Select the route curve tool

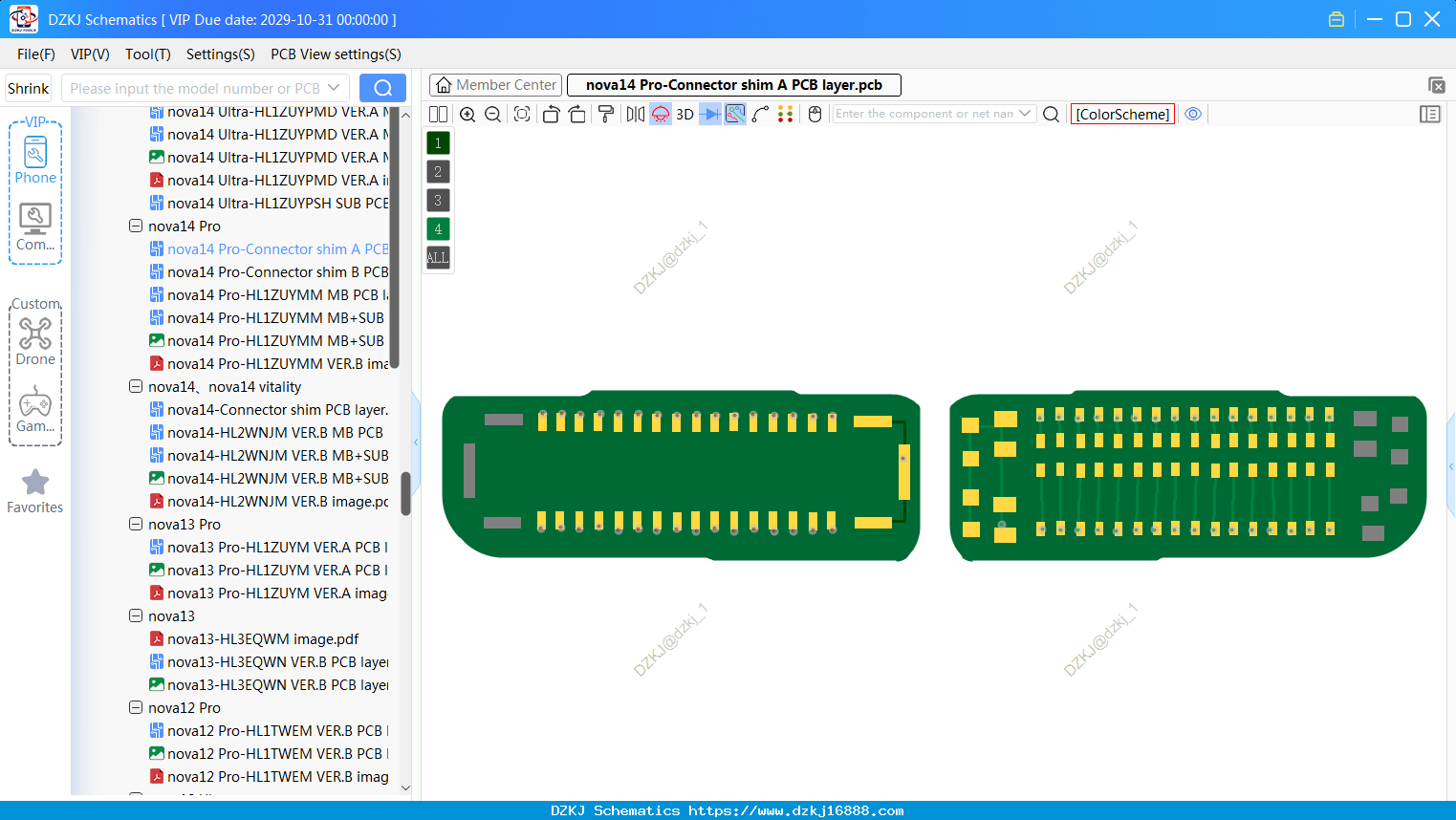click(x=760, y=114)
